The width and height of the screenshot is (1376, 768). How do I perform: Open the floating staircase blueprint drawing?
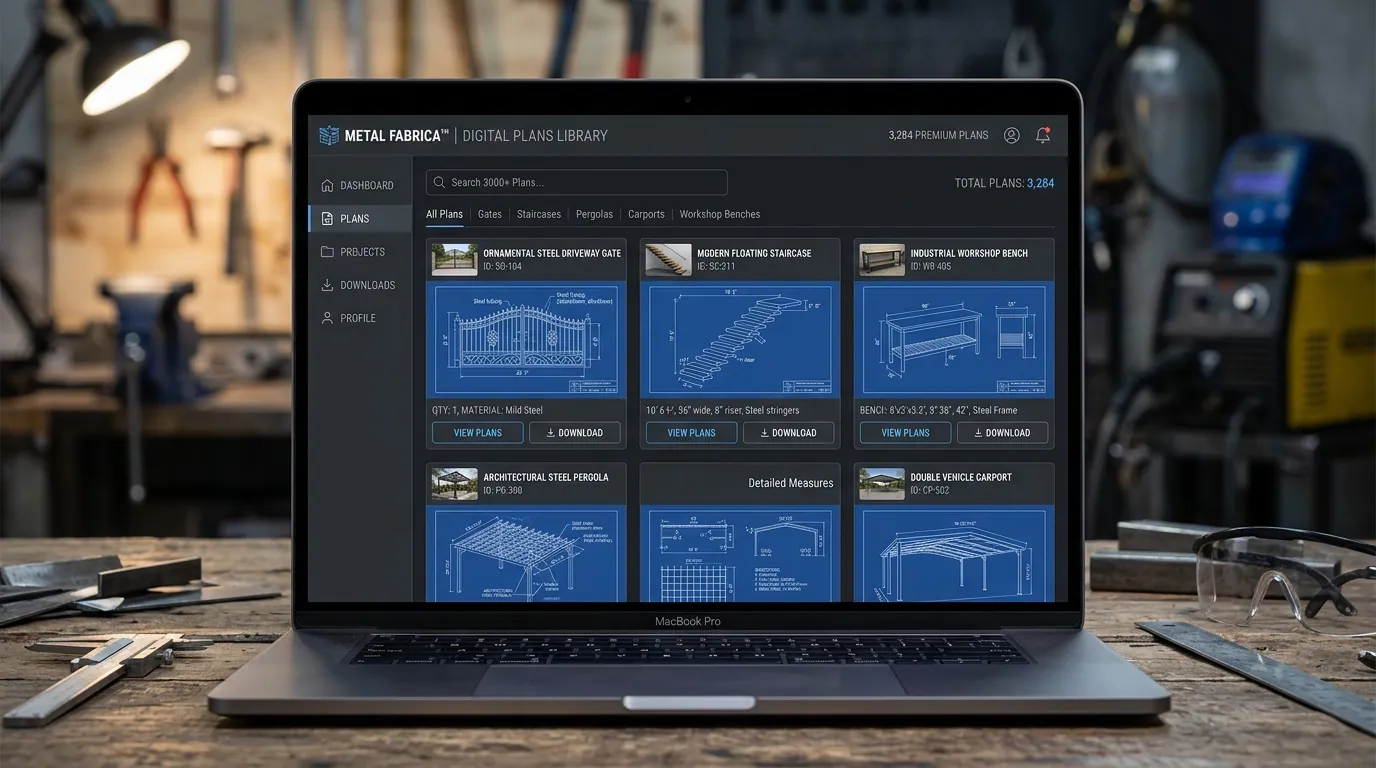point(740,340)
